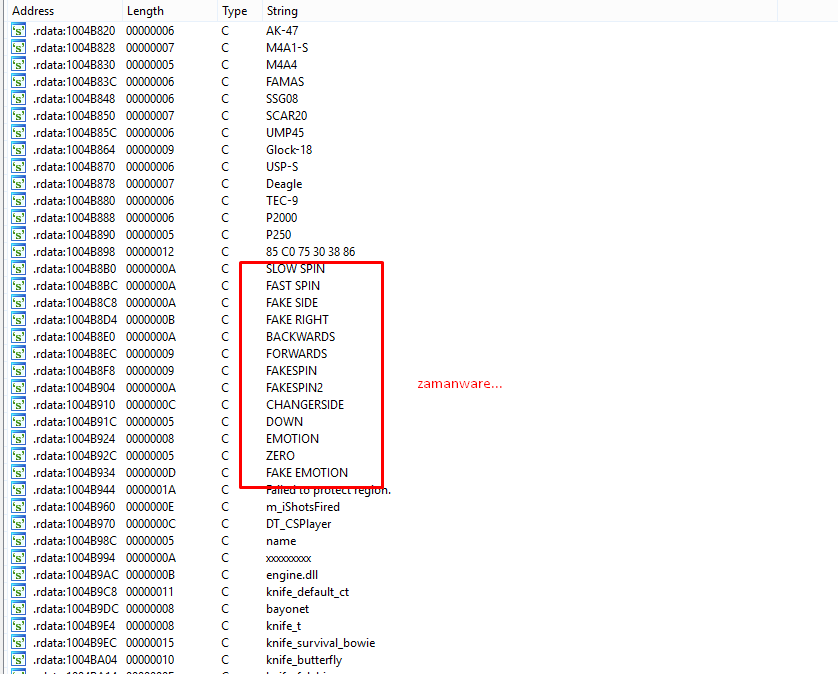Click the string icon beside Deagle row

pyautogui.click(x=18, y=184)
